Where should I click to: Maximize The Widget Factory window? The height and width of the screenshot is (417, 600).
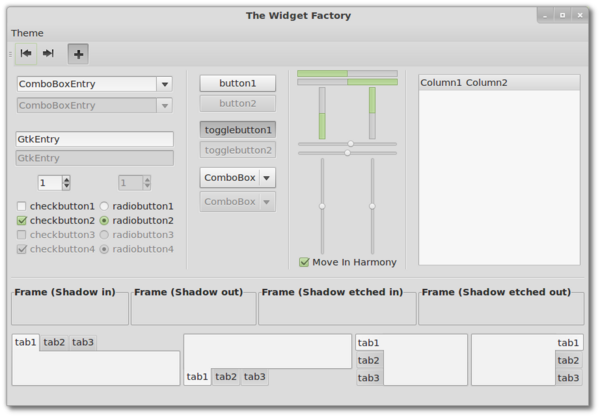coord(562,15)
